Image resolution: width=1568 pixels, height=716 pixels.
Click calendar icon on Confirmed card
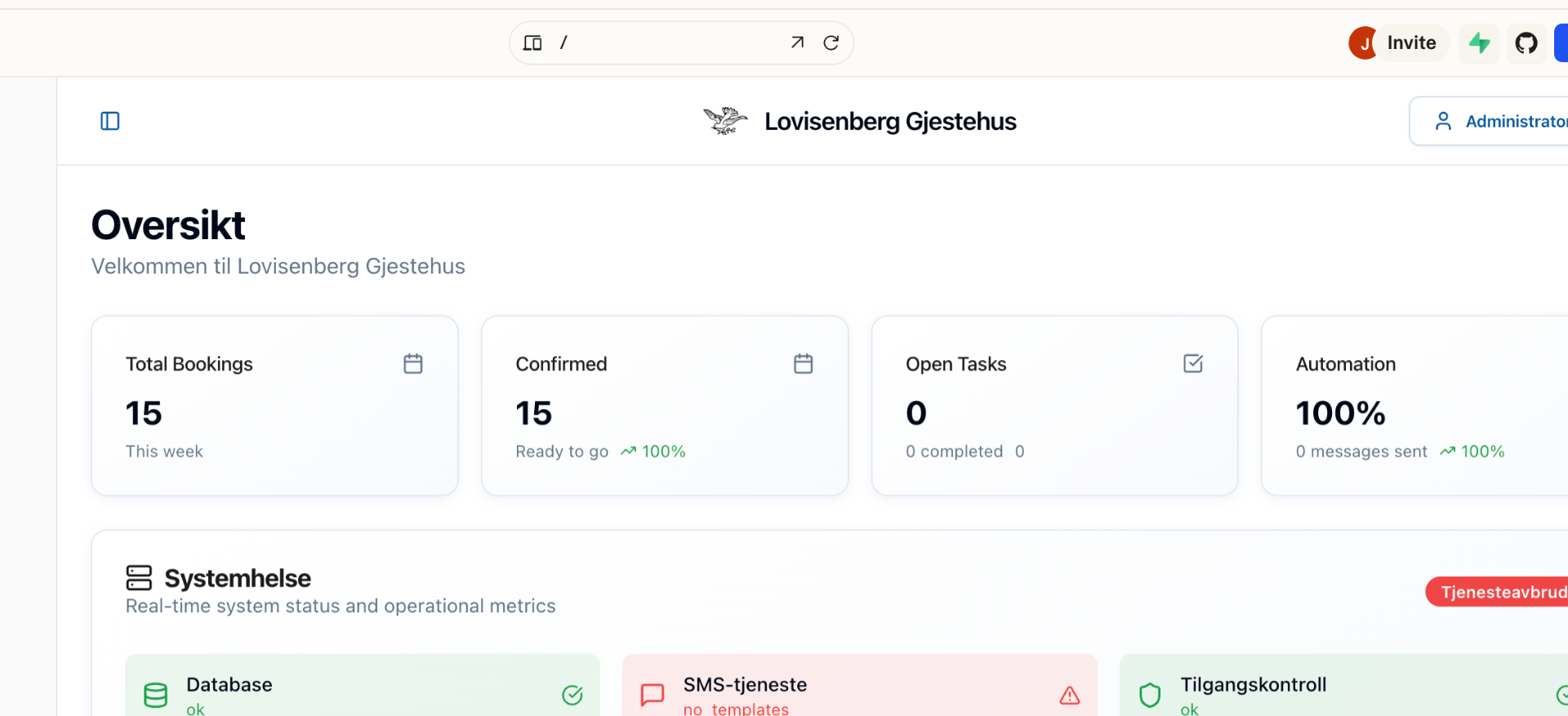[x=803, y=364]
